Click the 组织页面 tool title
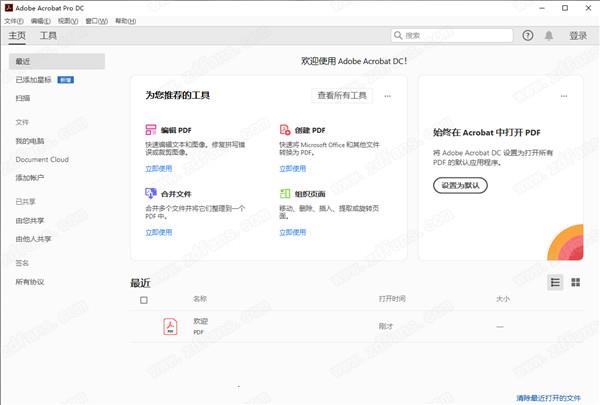Image resolution: width=600 pixels, height=405 pixels. point(310,194)
